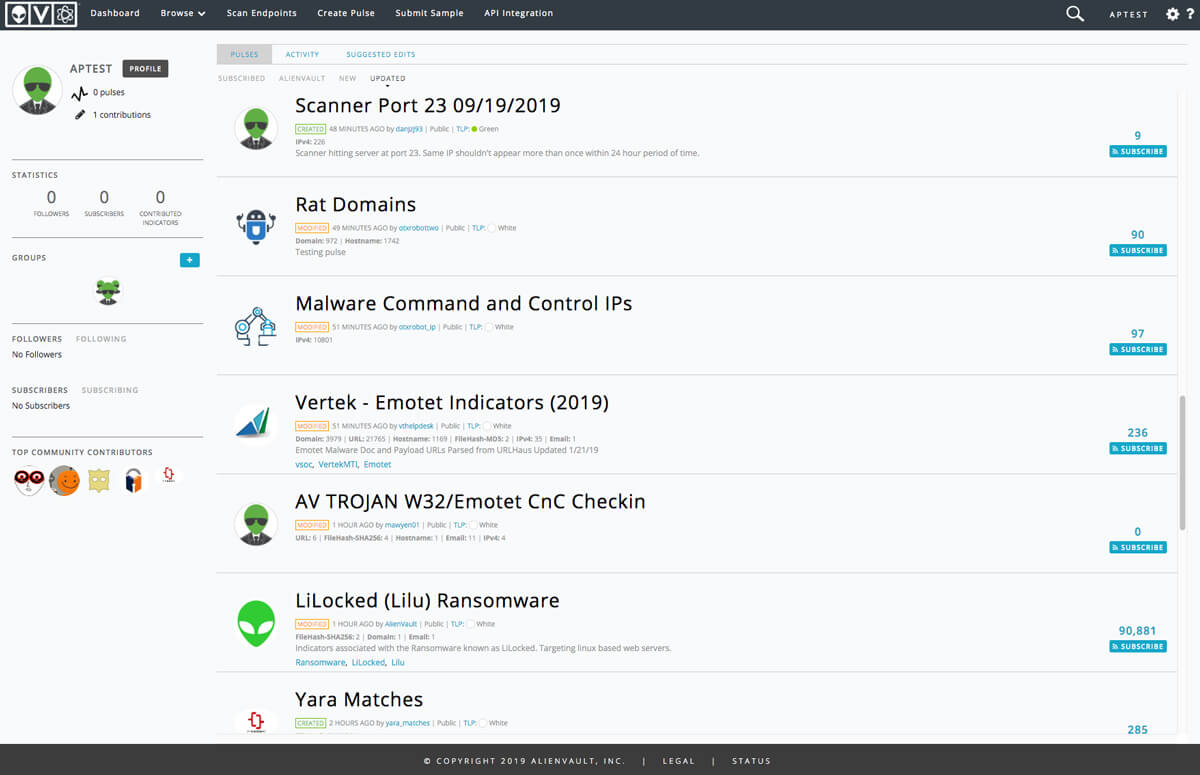Click Scanner Port 23 author avatar
This screenshot has height=775, width=1200.
256,128
